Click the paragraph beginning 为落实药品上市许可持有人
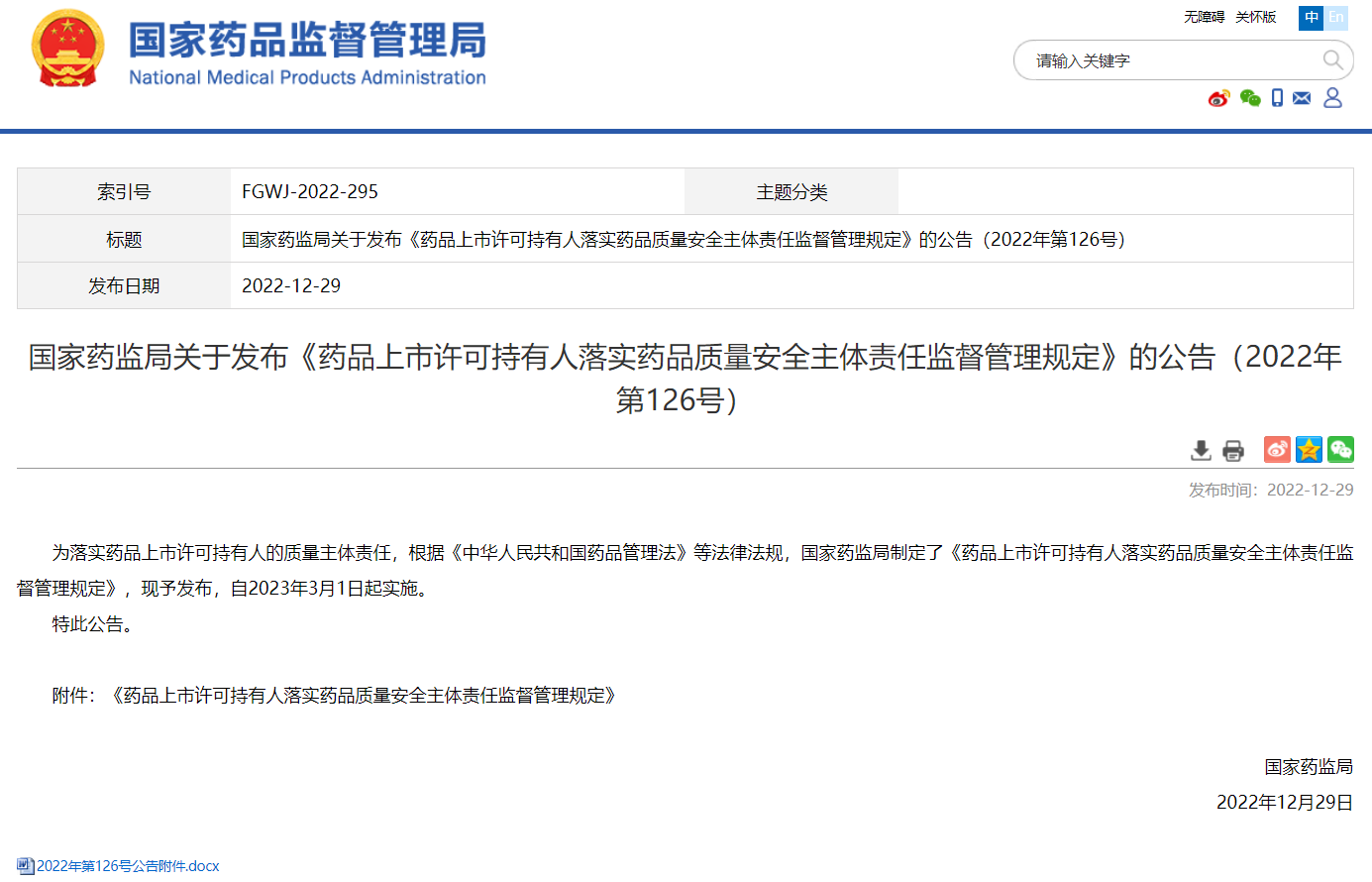Image resolution: width=1372 pixels, height=882 pixels. click(x=686, y=571)
